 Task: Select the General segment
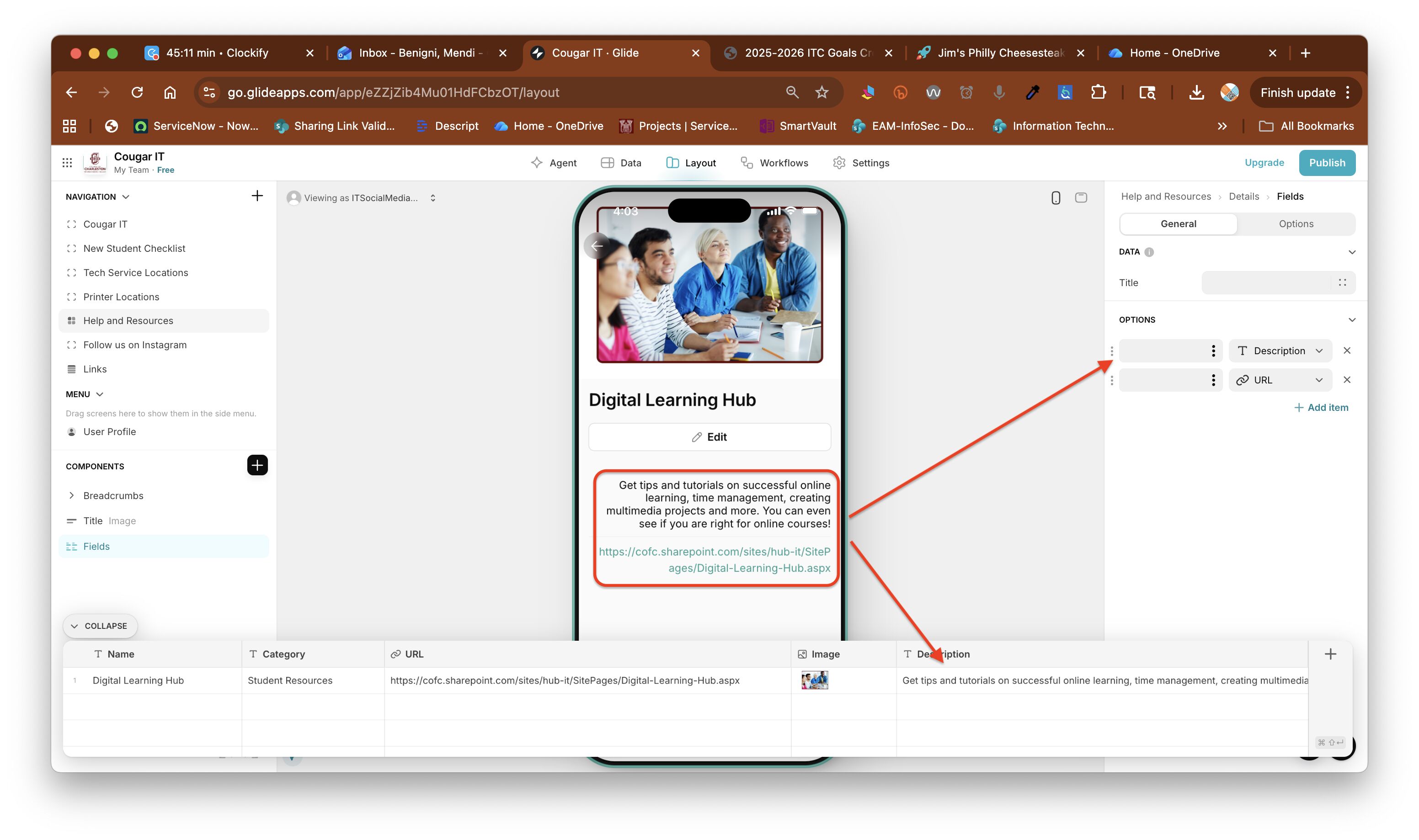(x=1178, y=223)
